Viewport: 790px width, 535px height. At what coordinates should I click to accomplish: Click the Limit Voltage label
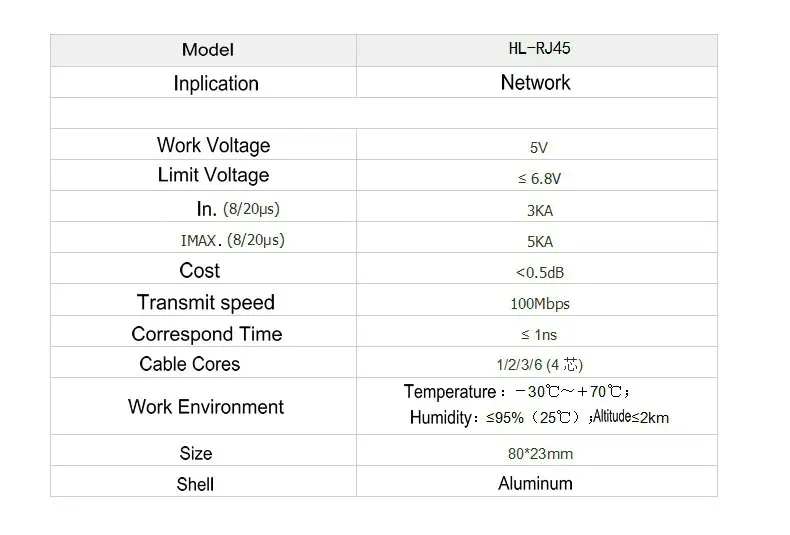(214, 175)
